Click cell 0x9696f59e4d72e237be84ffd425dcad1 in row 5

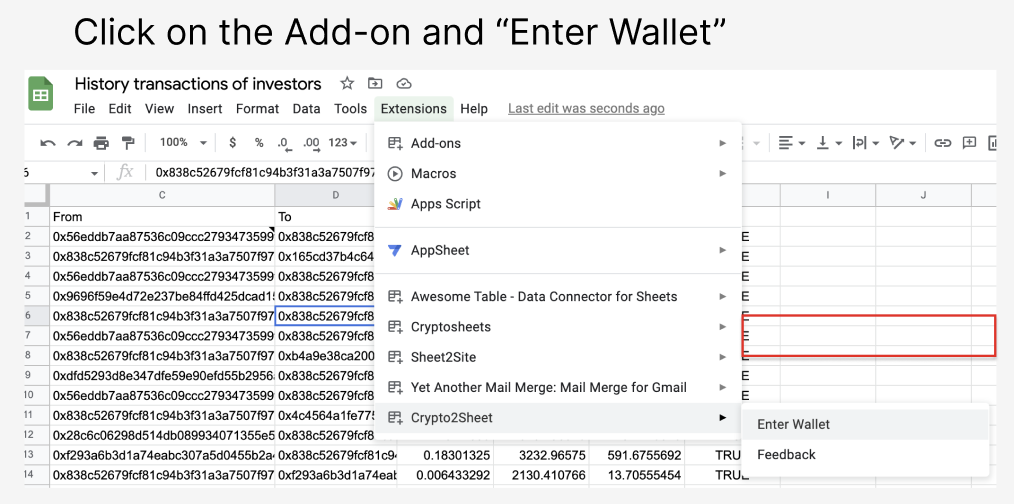click(x=162, y=296)
